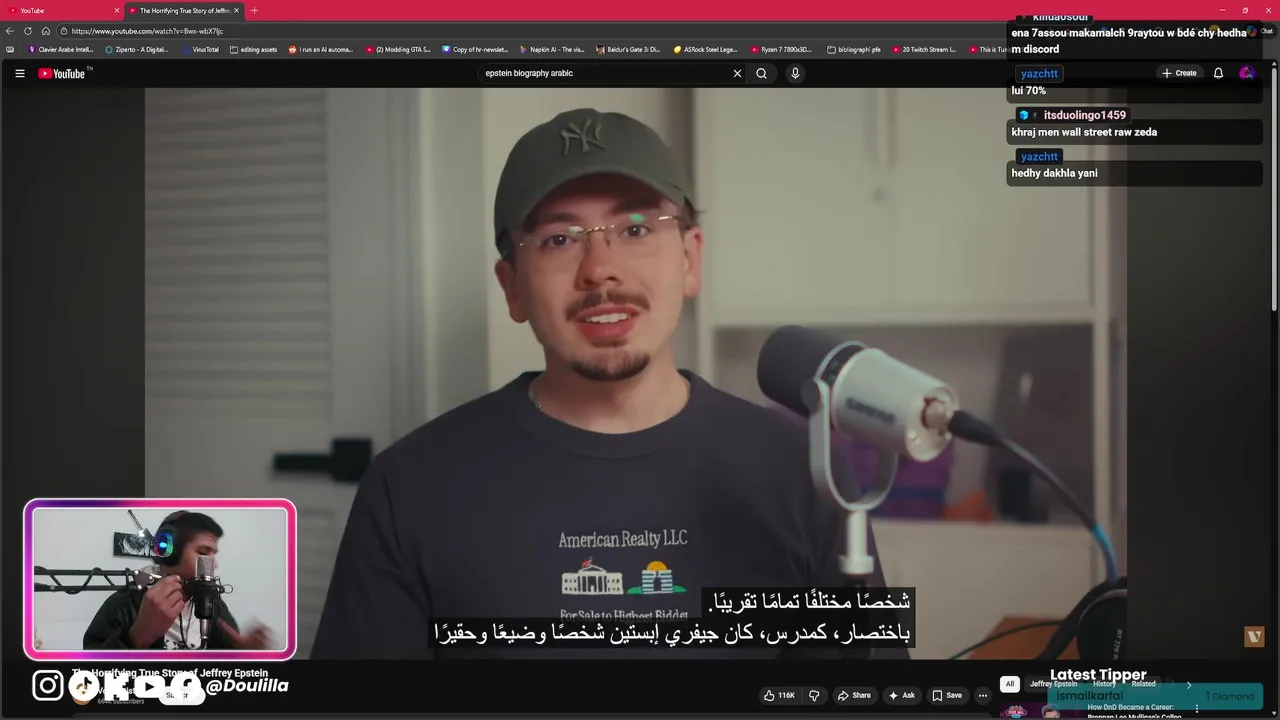Open Copy of hr-newsletter bookmark
The width and height of the screenshot is (1280, 720).
475,49
